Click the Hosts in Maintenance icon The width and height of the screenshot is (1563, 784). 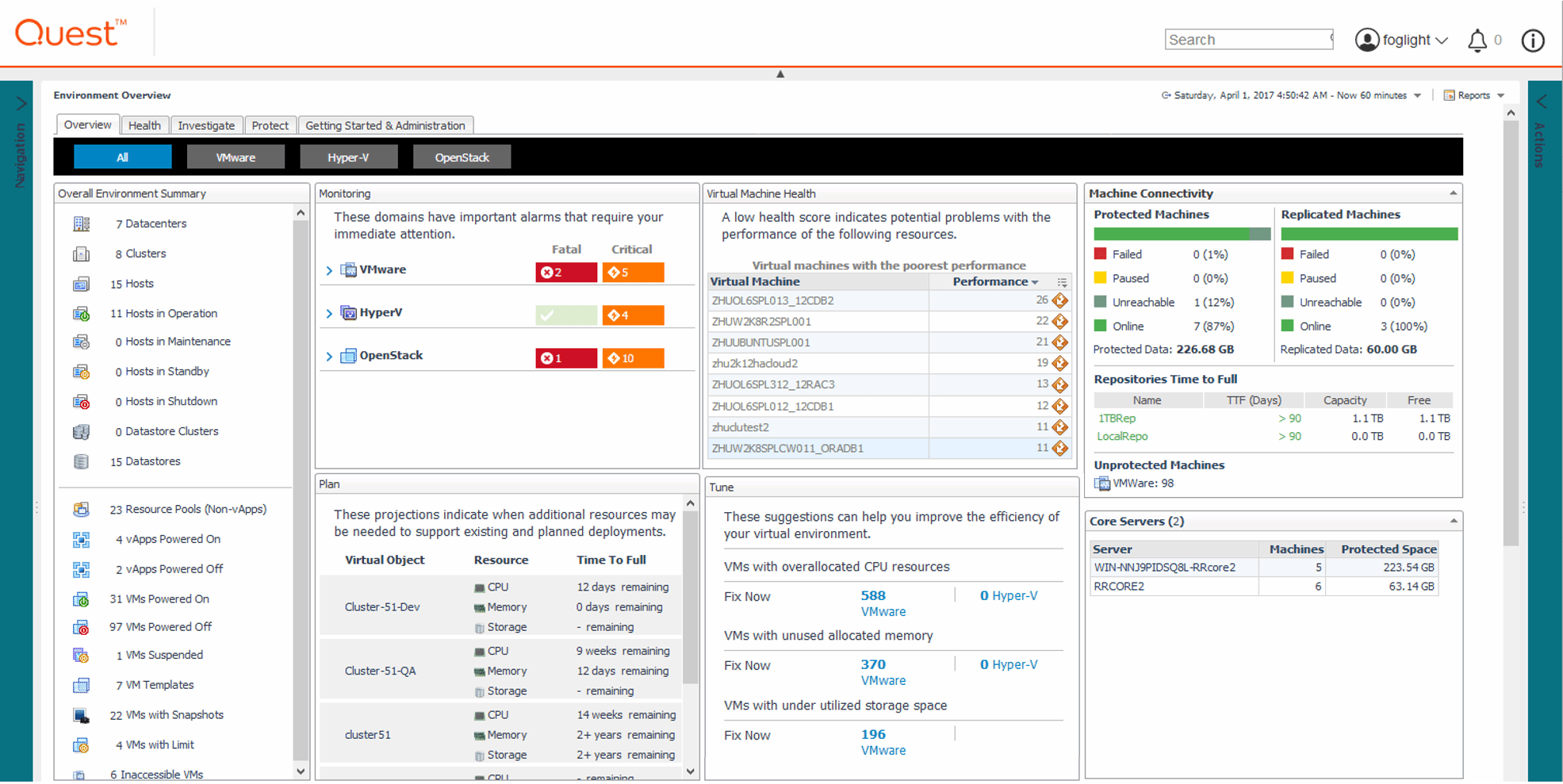81,342
